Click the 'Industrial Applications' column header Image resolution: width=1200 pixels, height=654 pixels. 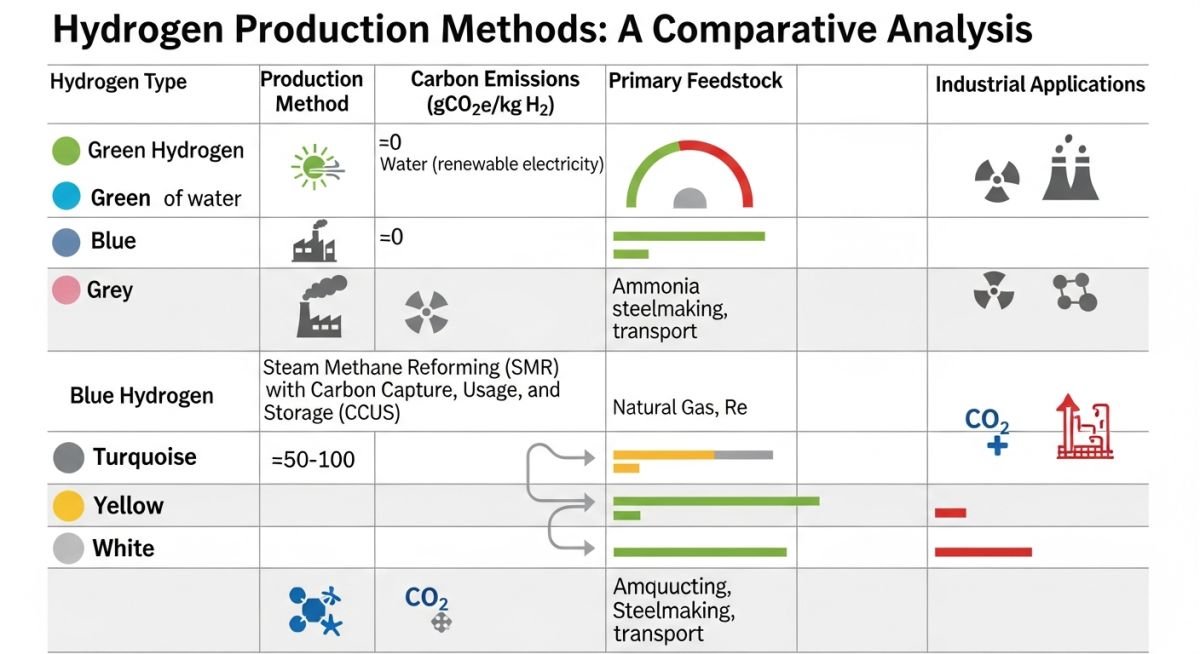(1040, 85)
